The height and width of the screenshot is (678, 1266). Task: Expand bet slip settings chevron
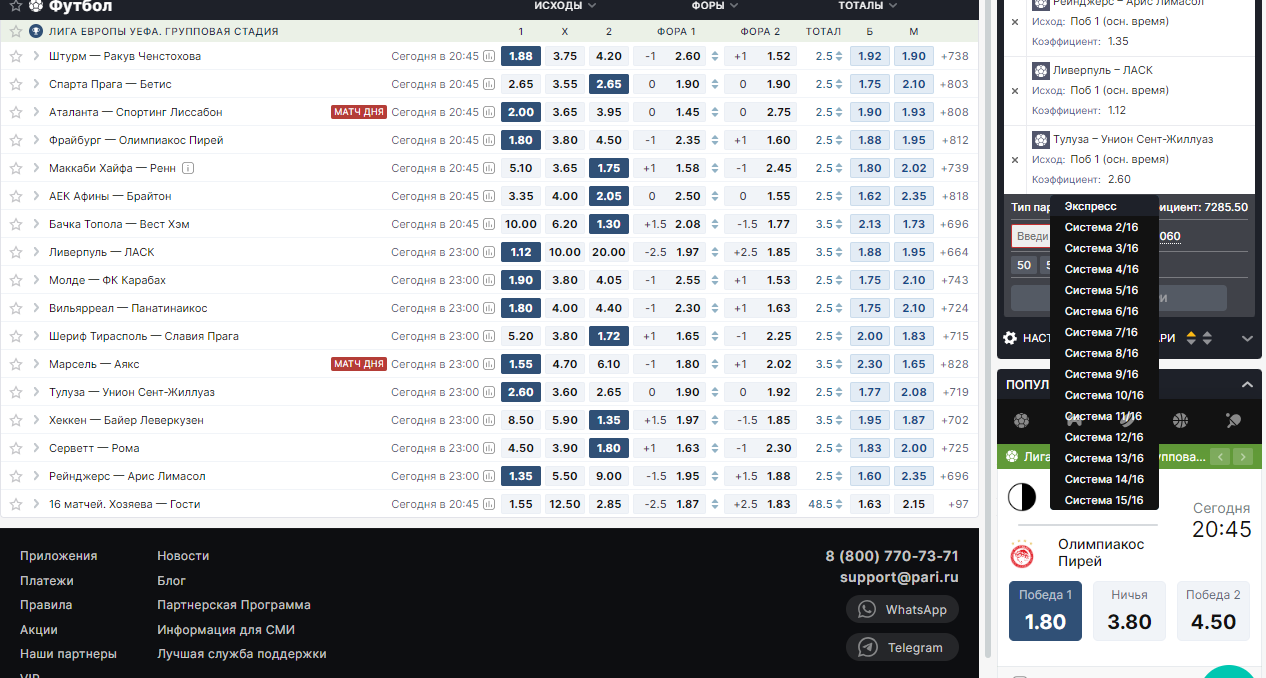pyautogui.click(x=1247, y=338)
